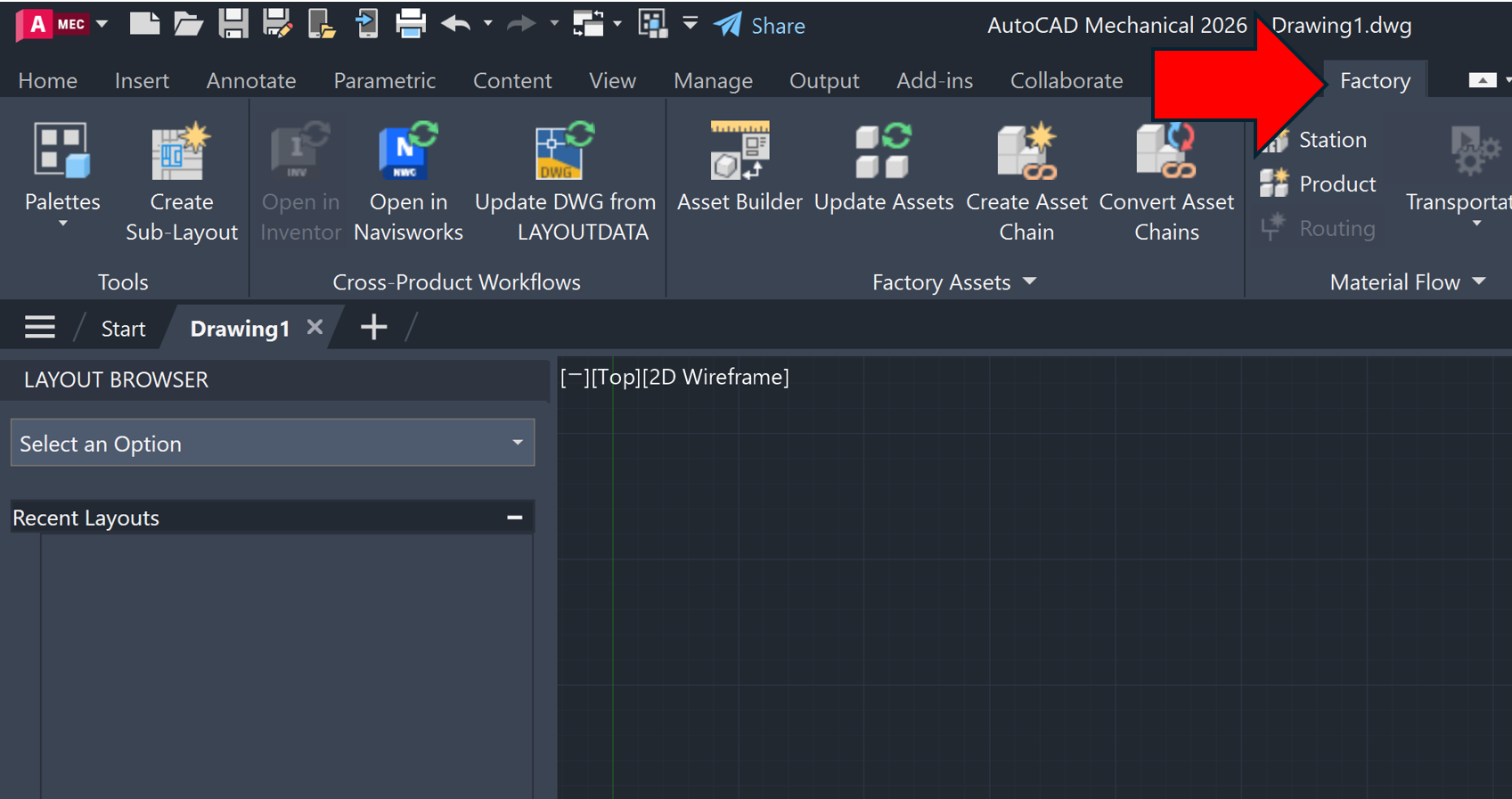
Task: Open the workspace dropdown arrow
Action: (x=617, y=24)
